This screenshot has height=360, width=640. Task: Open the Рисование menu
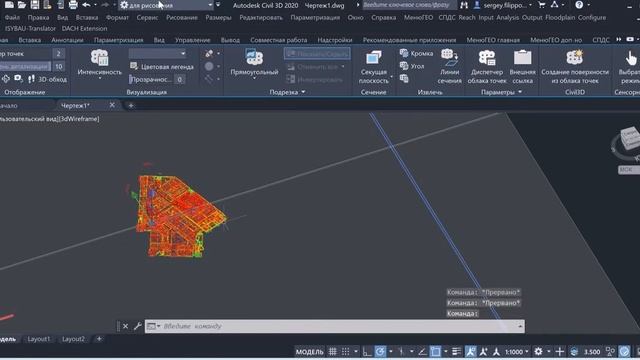[182, 18]
